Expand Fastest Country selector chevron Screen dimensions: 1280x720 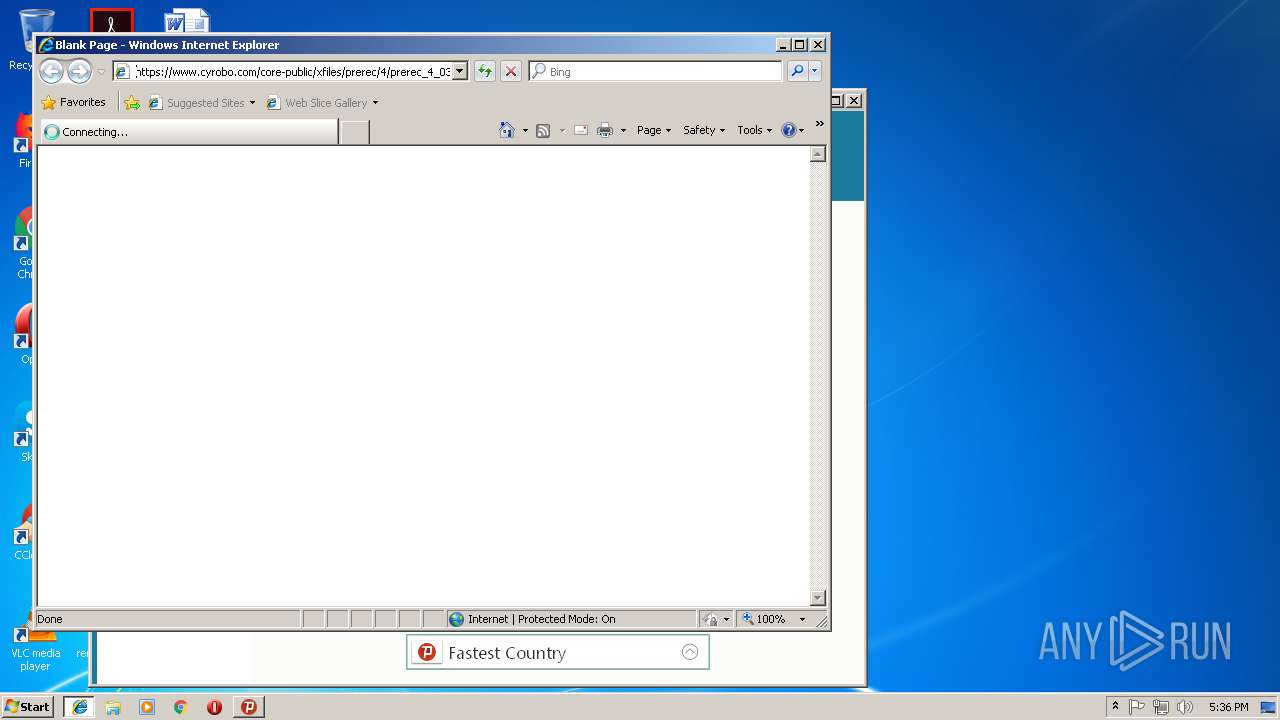click(690, 652)
